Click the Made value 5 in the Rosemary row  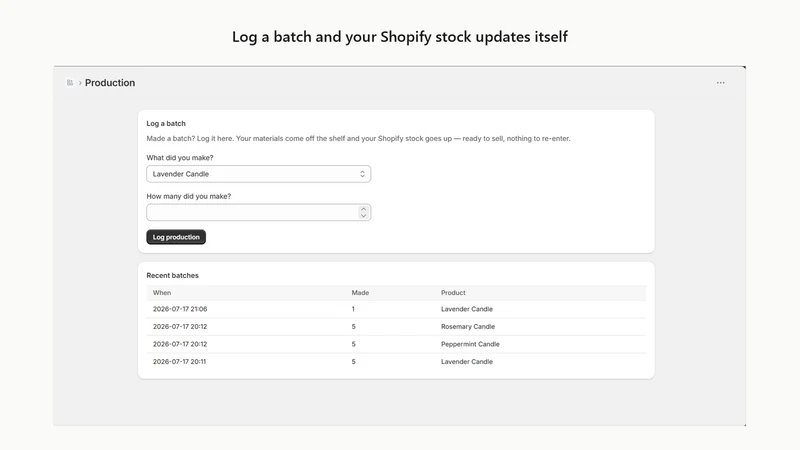(x=354, y=327)
